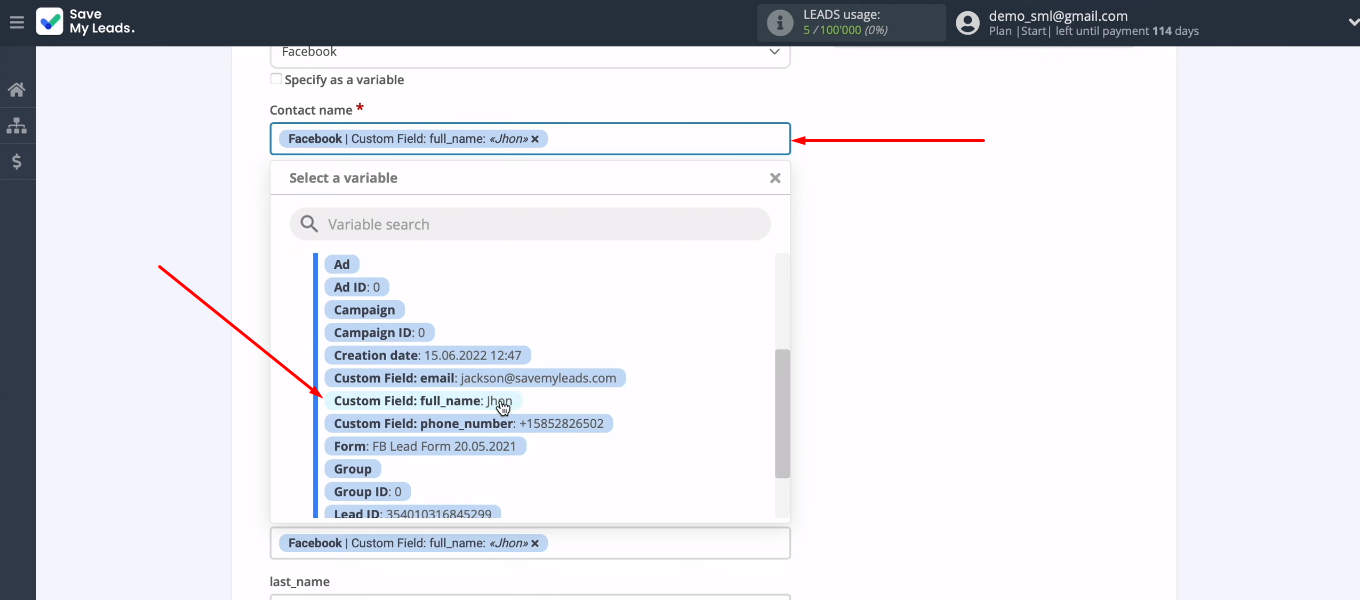Open the hamburger menu
This screenshot has width=1360, height=600.
click(x=16, y=22)
